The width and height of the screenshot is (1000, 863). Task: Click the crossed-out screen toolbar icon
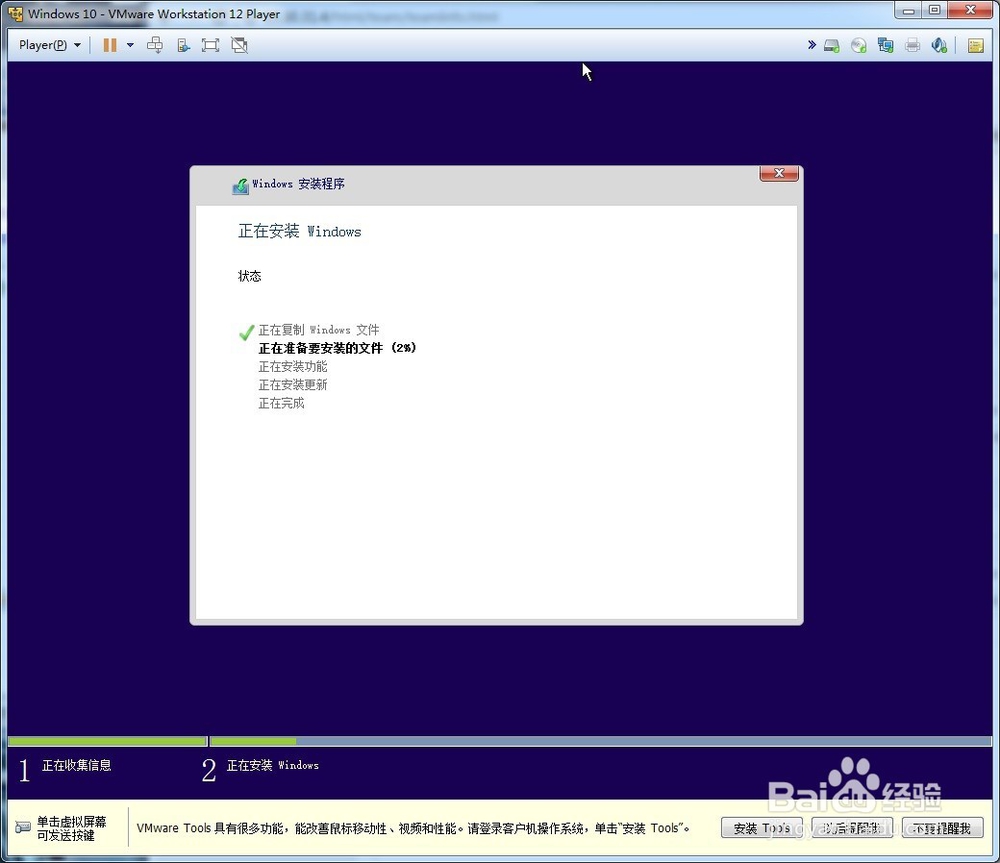click(240, 45)
